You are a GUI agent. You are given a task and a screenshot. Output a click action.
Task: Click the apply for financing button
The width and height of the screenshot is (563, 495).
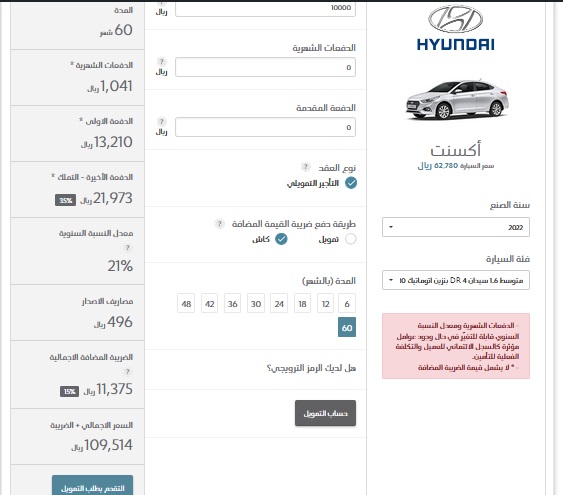click(x=92, y=487)
